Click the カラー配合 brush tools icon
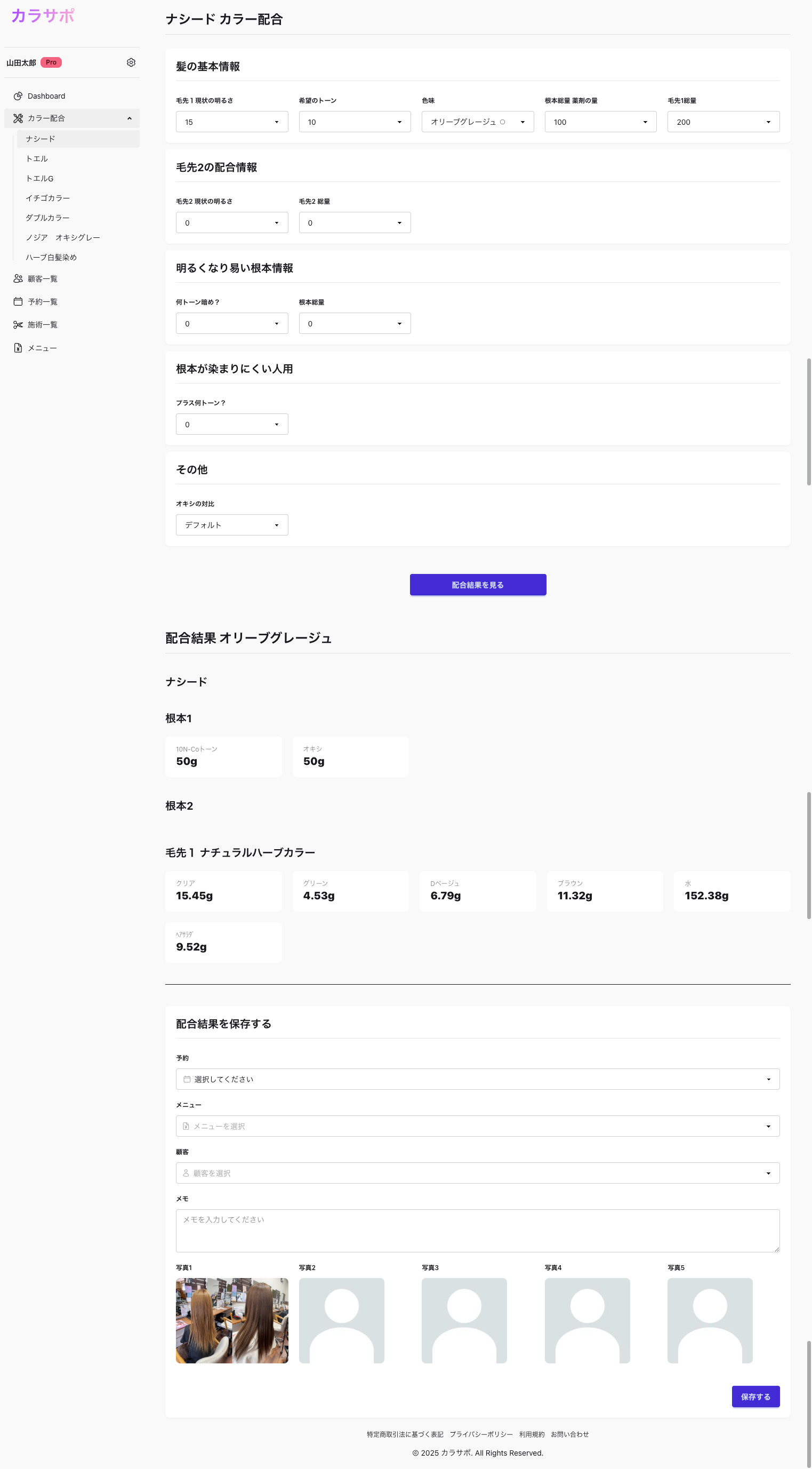This screenshot has height=1469, width=812. (18, 118)
